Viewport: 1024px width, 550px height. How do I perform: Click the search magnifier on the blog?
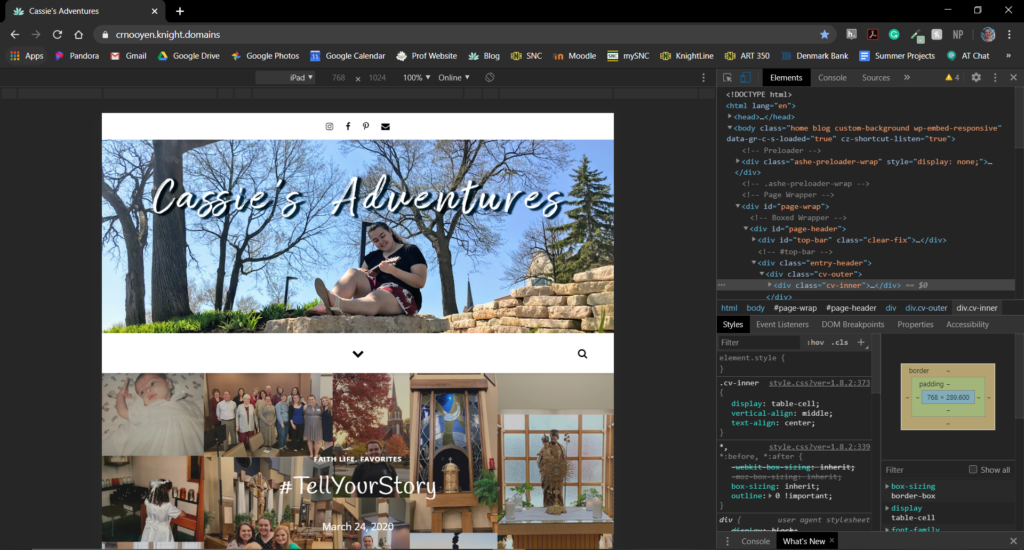click(582, 354)
